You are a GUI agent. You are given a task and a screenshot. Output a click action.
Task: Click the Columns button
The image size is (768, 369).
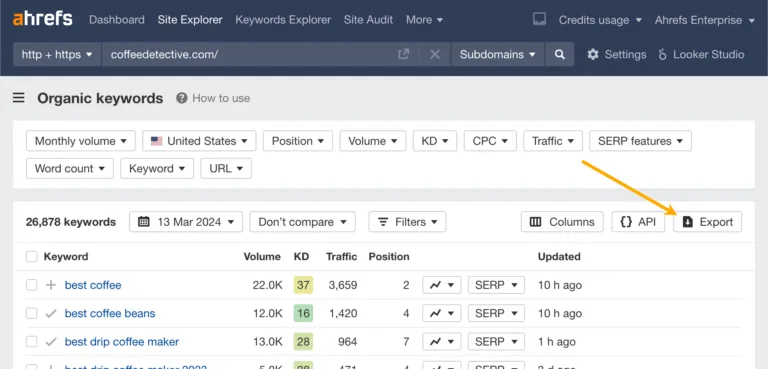tap(562, 222)
